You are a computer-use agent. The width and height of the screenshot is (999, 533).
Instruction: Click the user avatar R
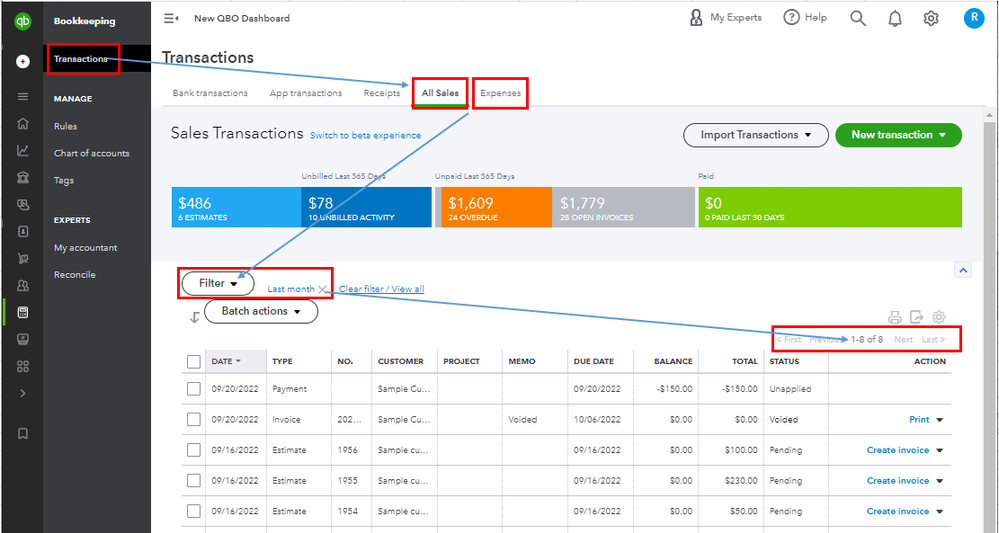974,18
